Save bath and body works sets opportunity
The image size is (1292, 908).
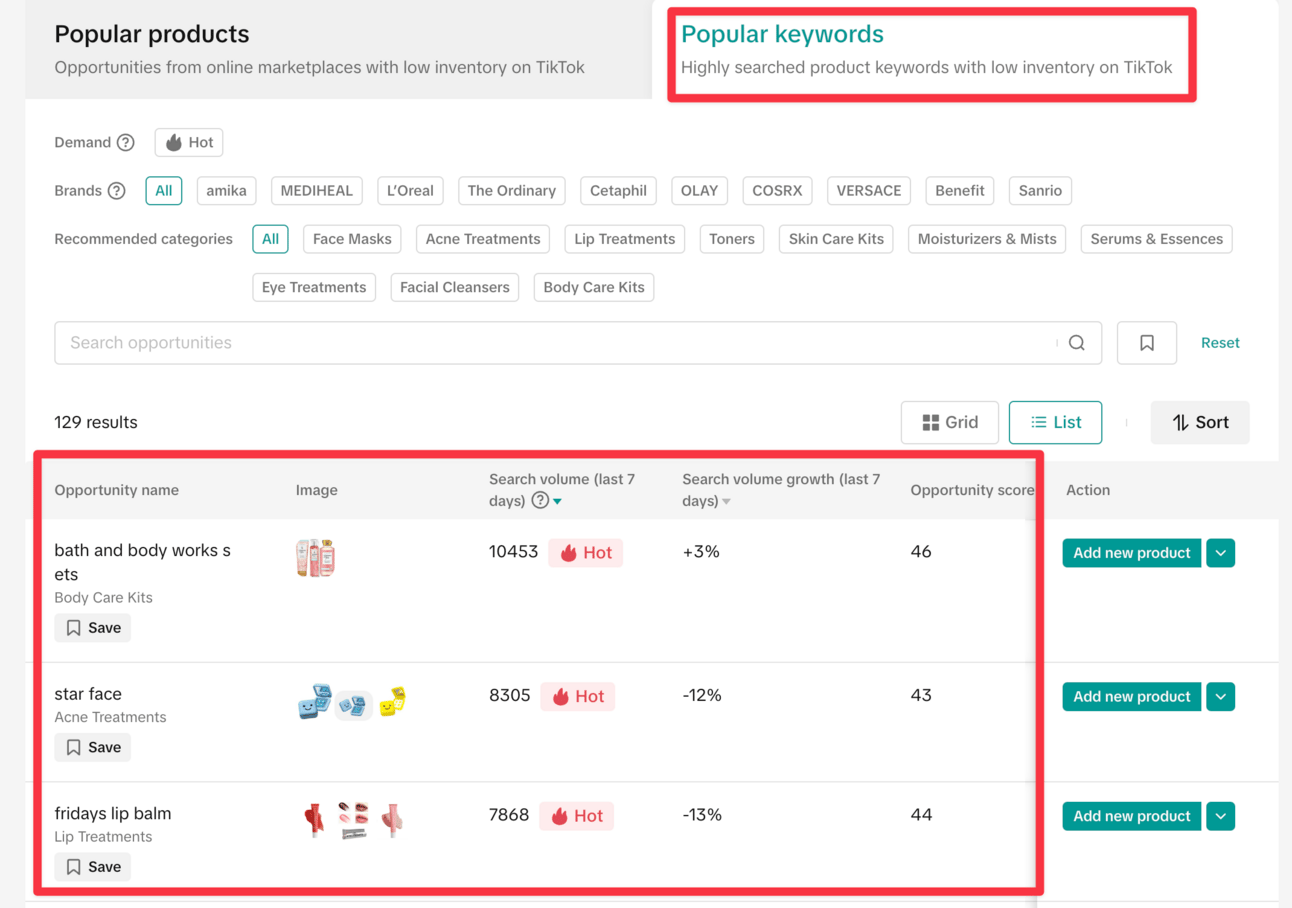(x=93, y=628)
